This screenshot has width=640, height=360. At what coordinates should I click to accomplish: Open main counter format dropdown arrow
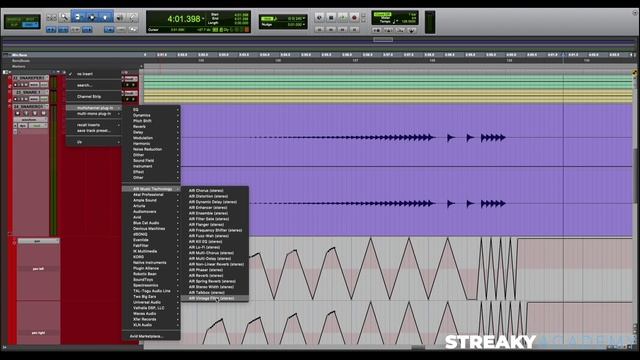click(203, 18)
